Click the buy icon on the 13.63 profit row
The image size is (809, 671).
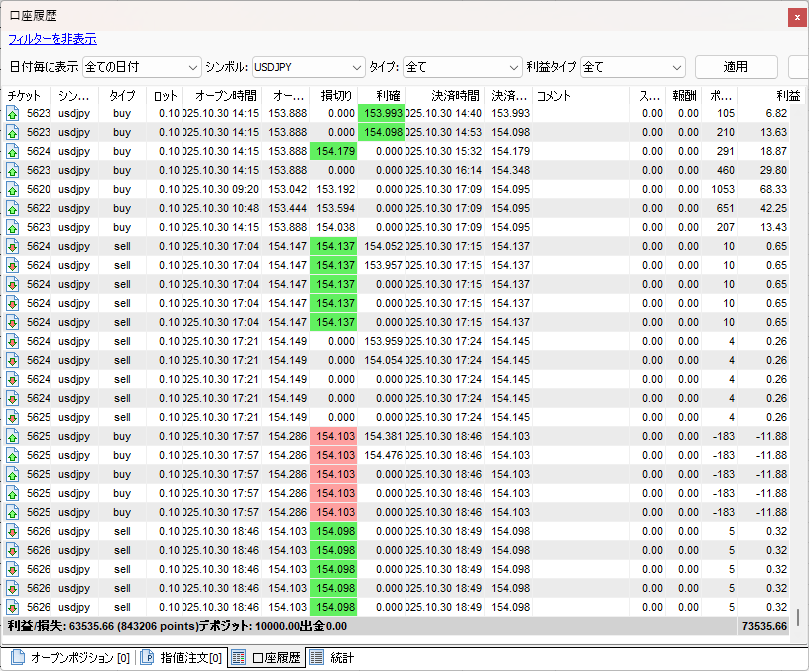(x=13, y=132)
